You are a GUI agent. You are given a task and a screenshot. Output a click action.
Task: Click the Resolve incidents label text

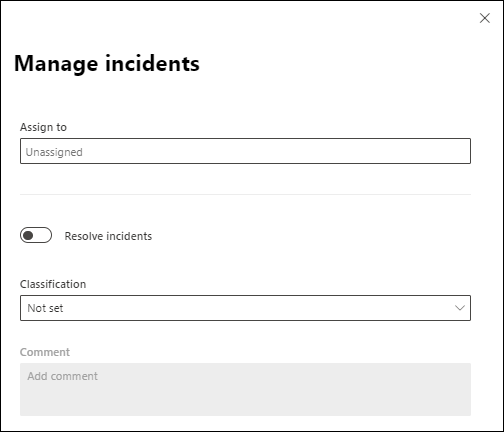coord(108,236)
